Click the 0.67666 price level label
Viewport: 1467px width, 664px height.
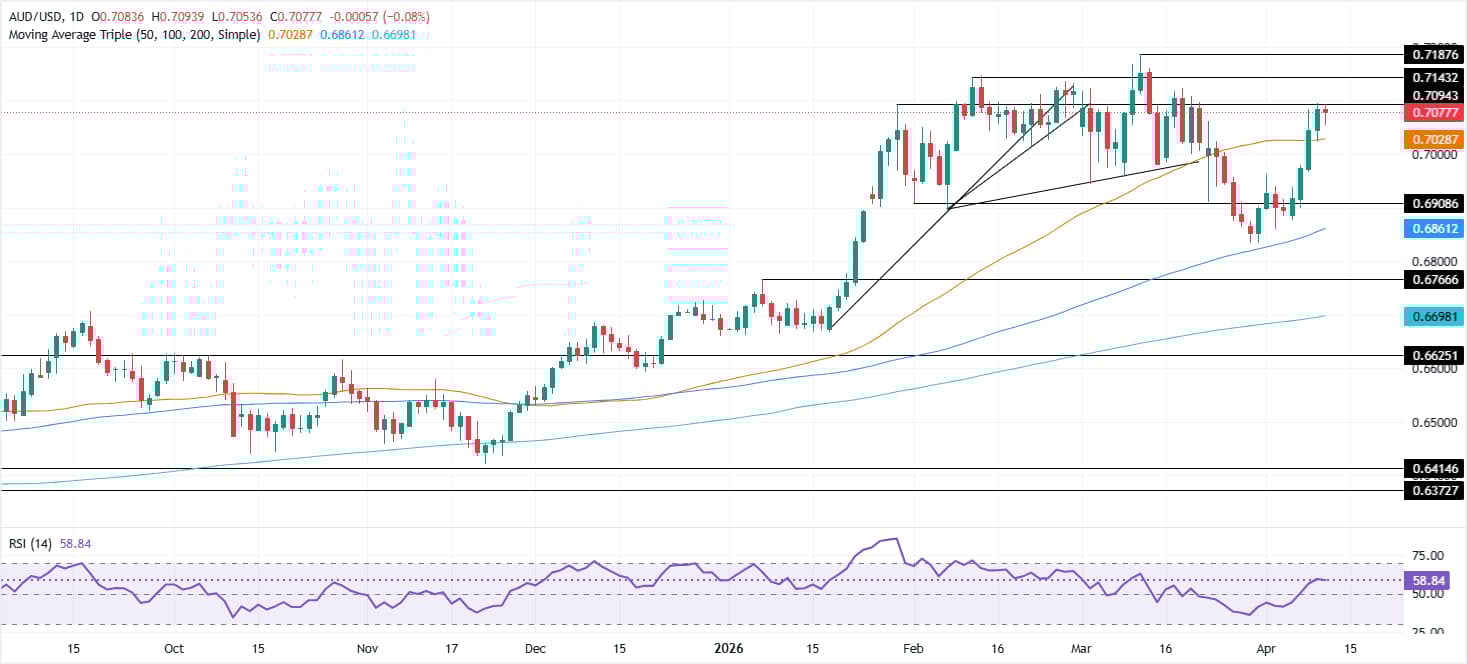click(x=1432, y=280)
